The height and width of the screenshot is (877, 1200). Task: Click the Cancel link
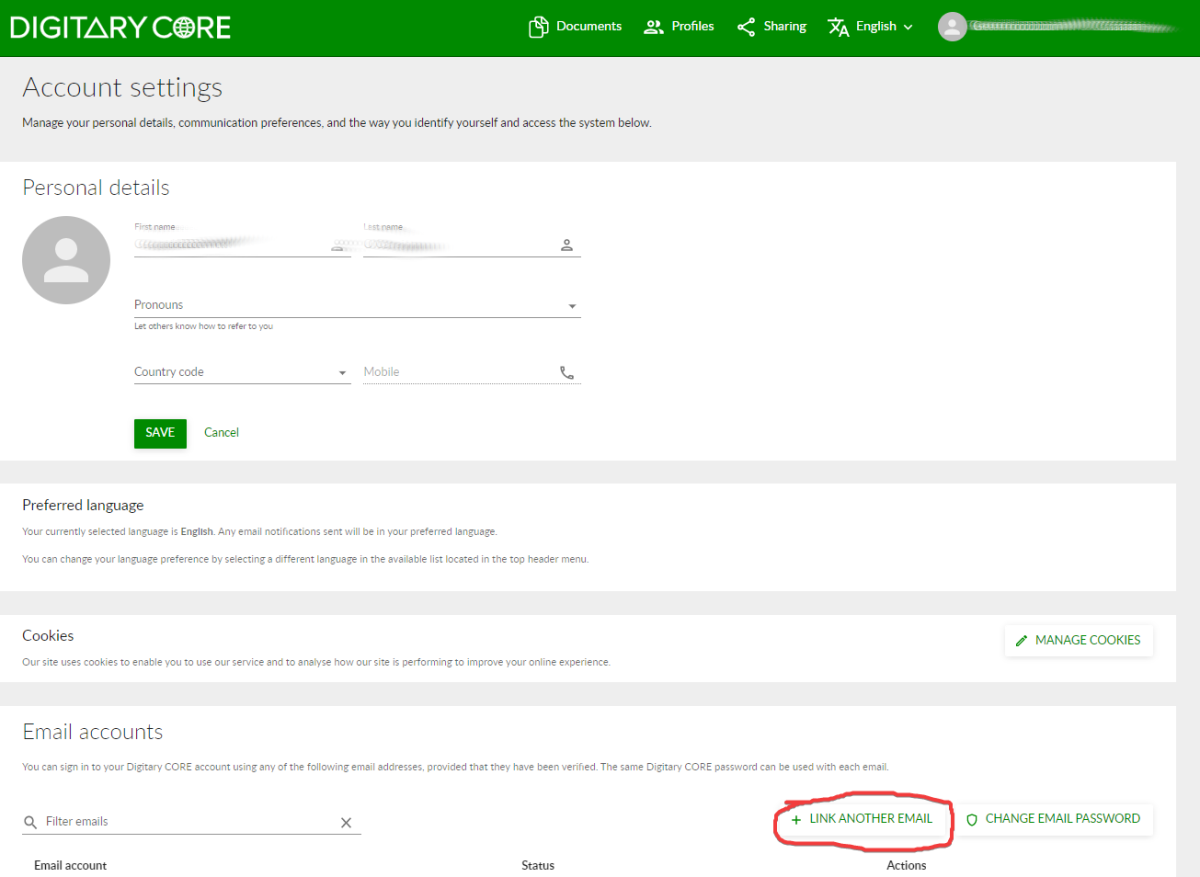(221, 433)
